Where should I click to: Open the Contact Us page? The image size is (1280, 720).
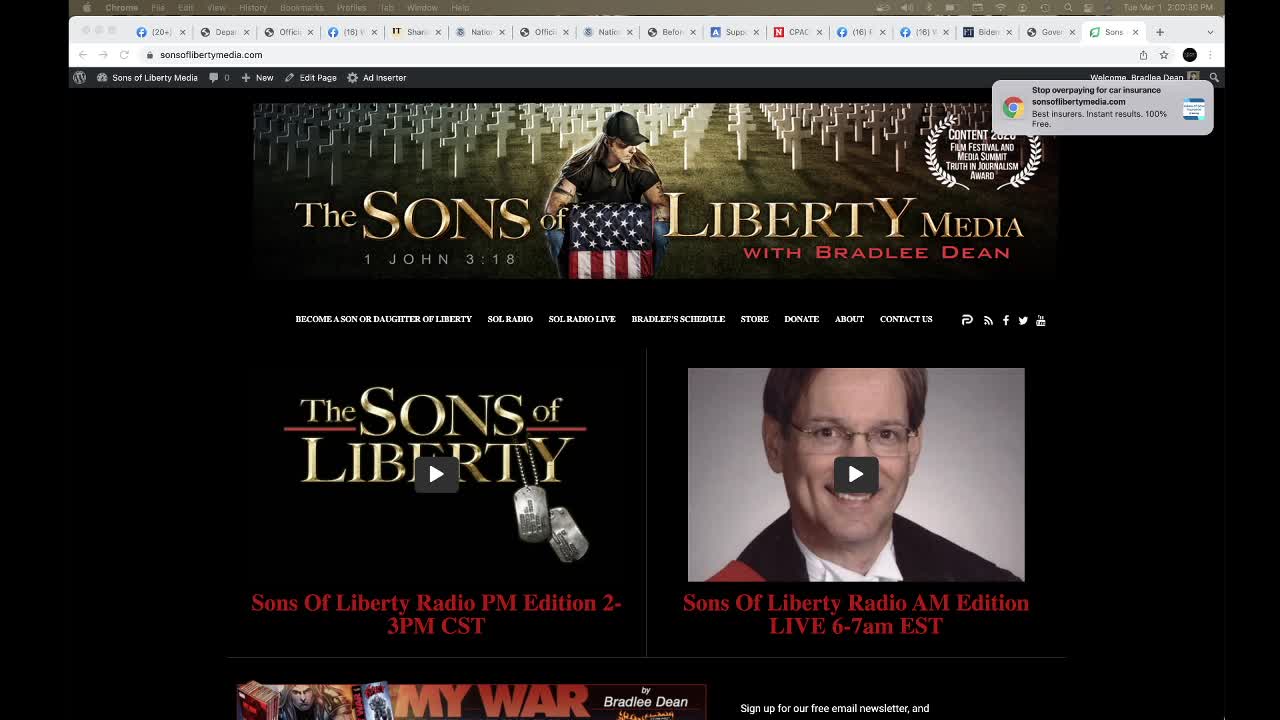(906, 319)
